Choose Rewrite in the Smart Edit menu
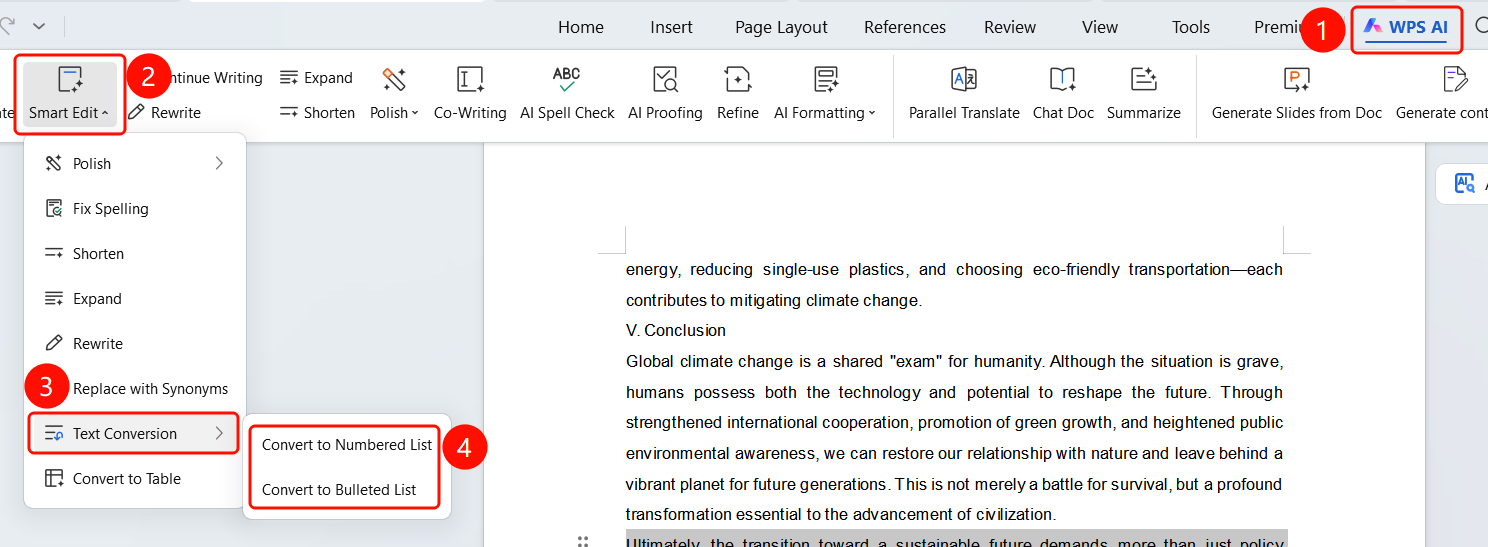Screen dimensions: 1488x547 click(x=135, y=344)
